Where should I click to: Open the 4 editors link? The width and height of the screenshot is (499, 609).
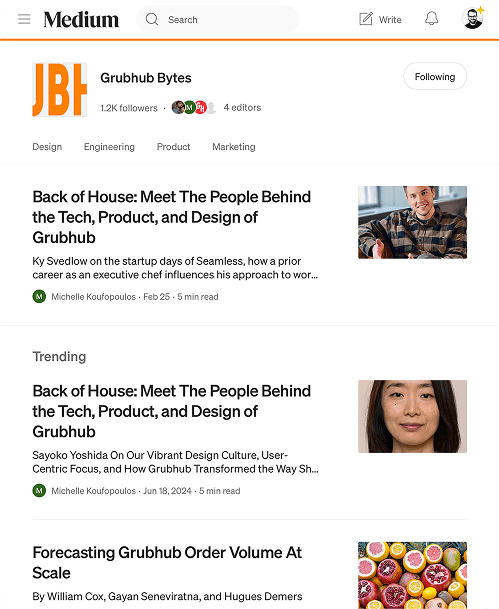[242, 108]
